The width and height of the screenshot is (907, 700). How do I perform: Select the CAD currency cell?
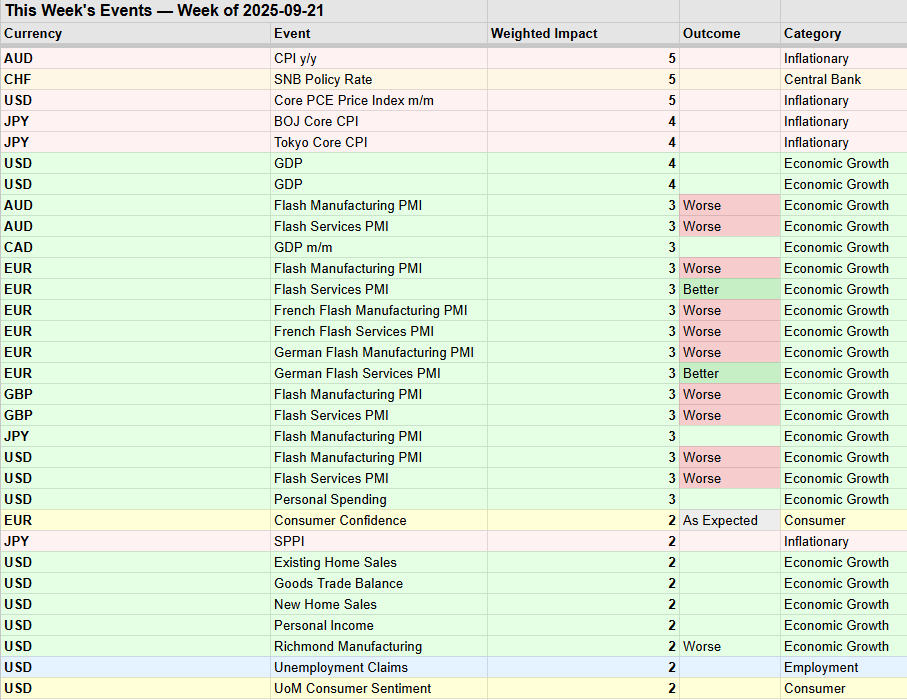[18, 247]
